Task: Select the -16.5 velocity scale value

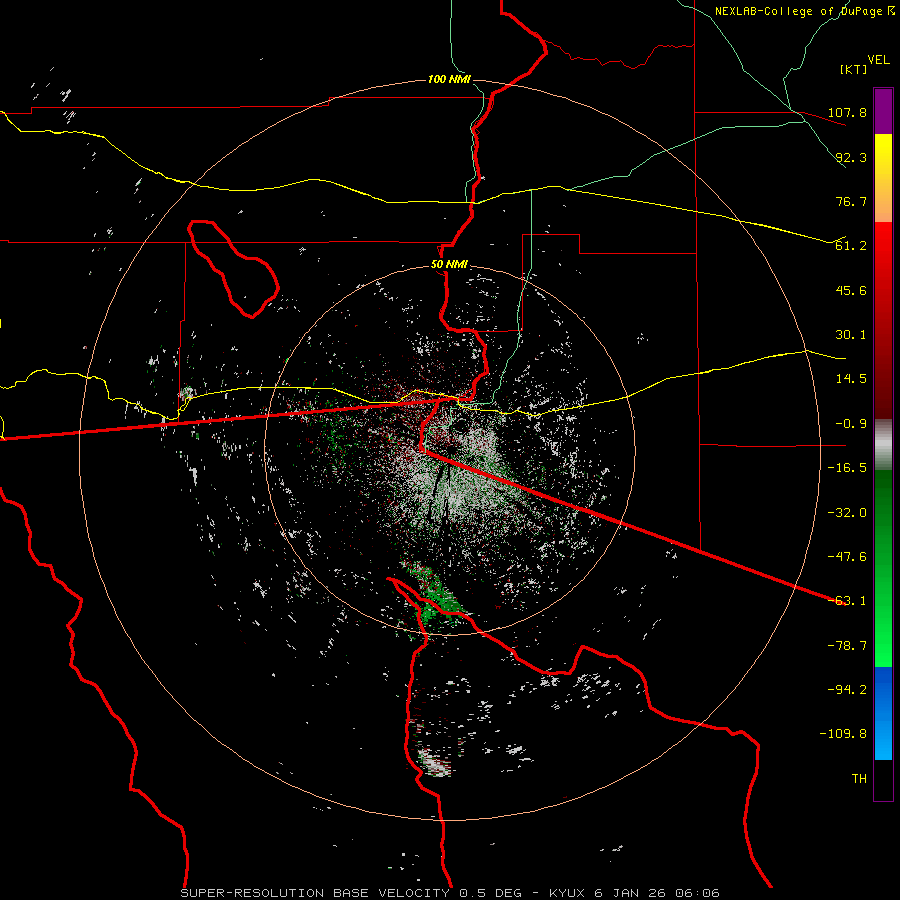Action: tap(847, 468)
